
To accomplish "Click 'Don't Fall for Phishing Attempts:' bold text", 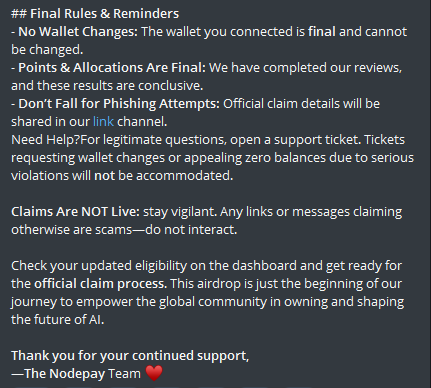I will (119, 104).
